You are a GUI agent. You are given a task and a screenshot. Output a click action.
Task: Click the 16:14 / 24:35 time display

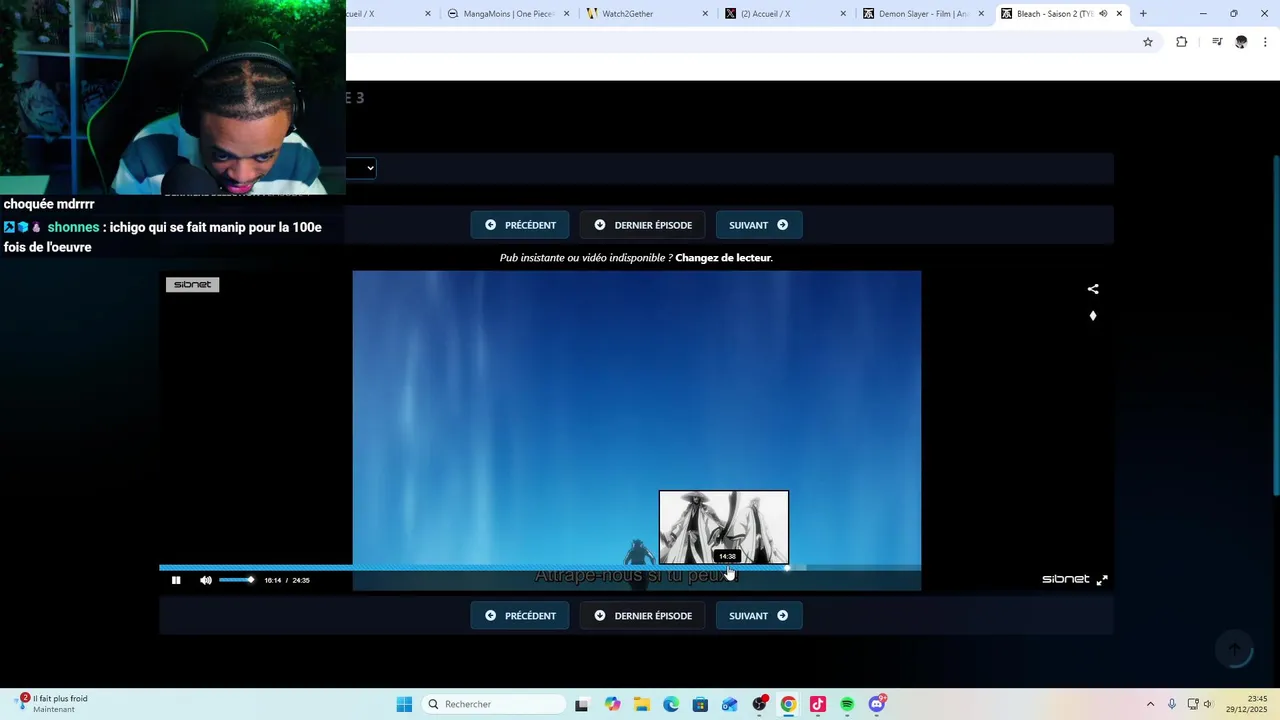pyautogui.click(x=287, y=580)
